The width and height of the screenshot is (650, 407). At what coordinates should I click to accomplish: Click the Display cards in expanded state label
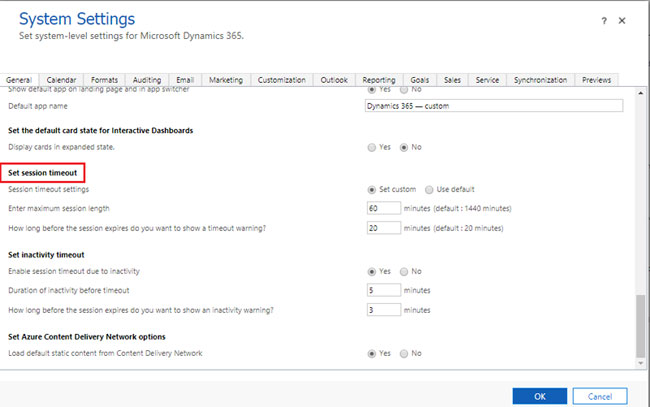pos(61,147)
